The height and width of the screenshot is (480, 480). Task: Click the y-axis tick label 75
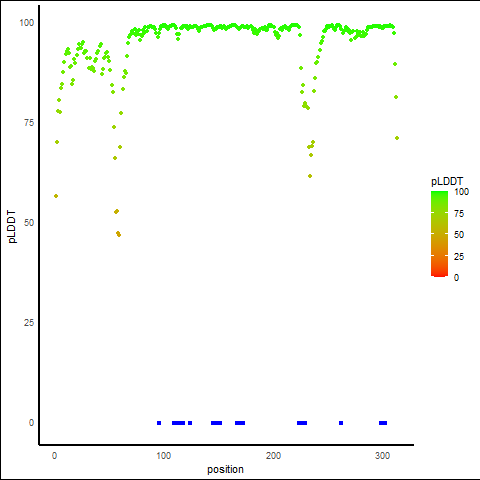[29, 123]
